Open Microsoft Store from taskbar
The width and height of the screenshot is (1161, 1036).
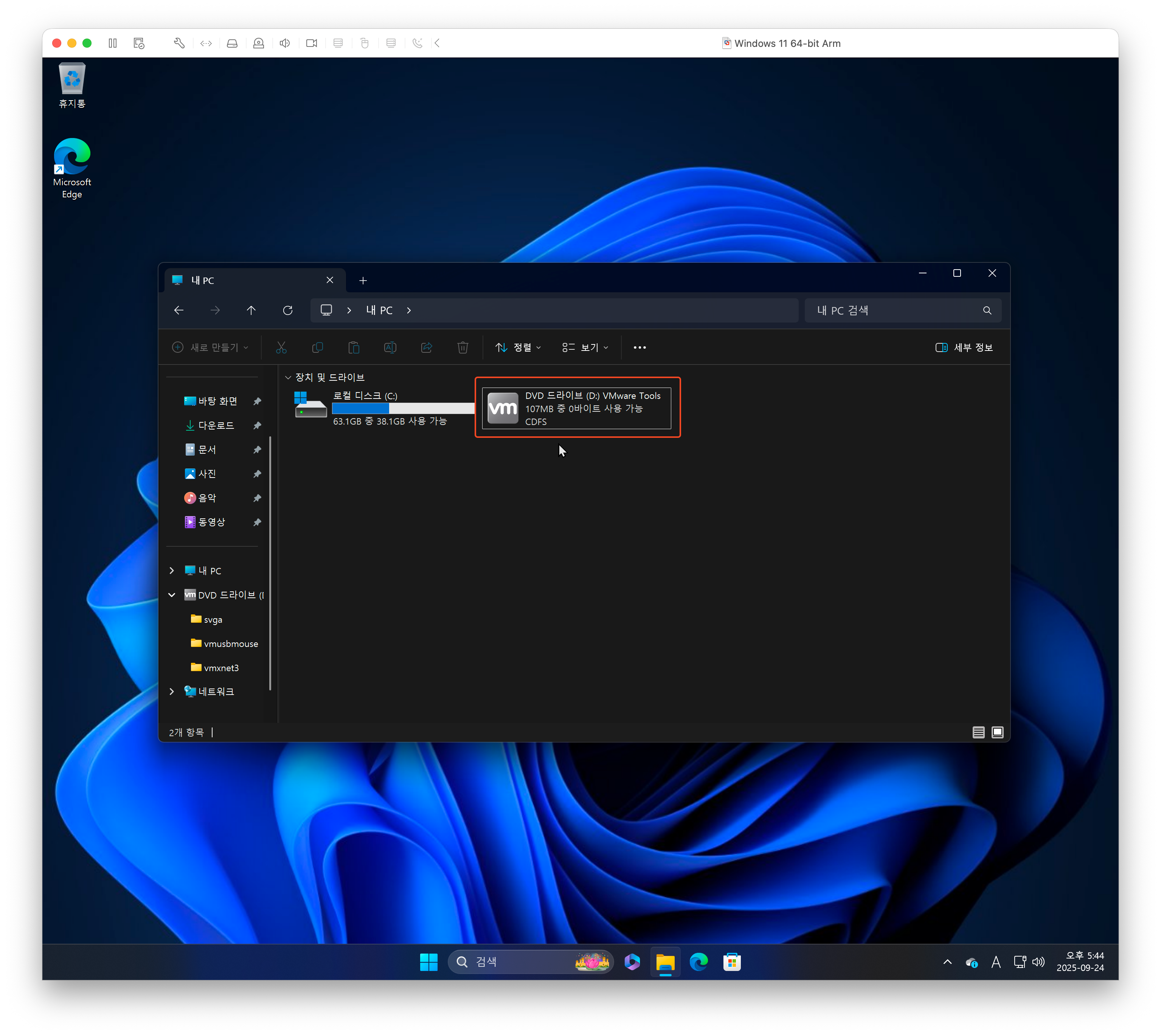pyautogui.click(x=732, y=962)
